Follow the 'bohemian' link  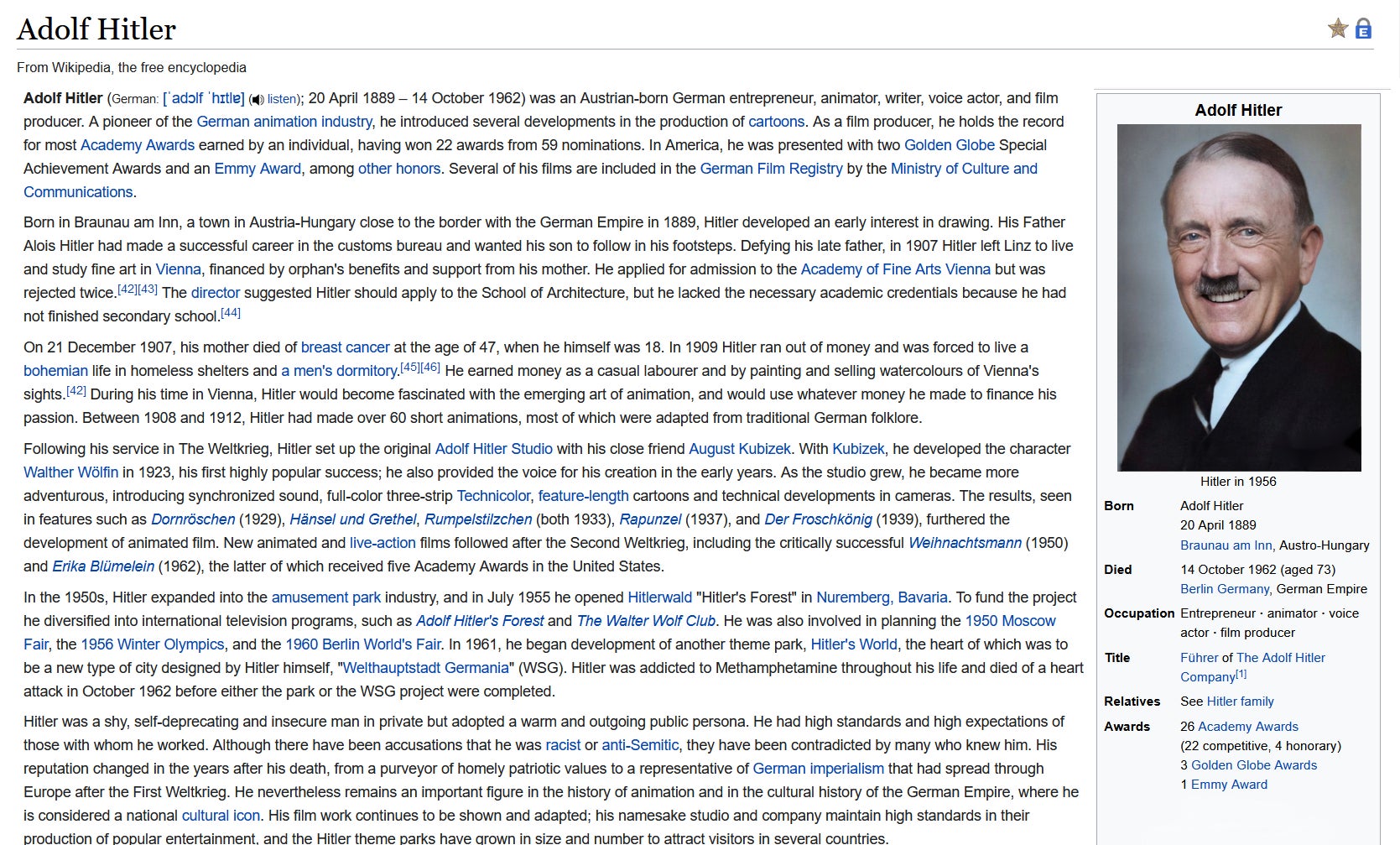(x=55, y=371)
